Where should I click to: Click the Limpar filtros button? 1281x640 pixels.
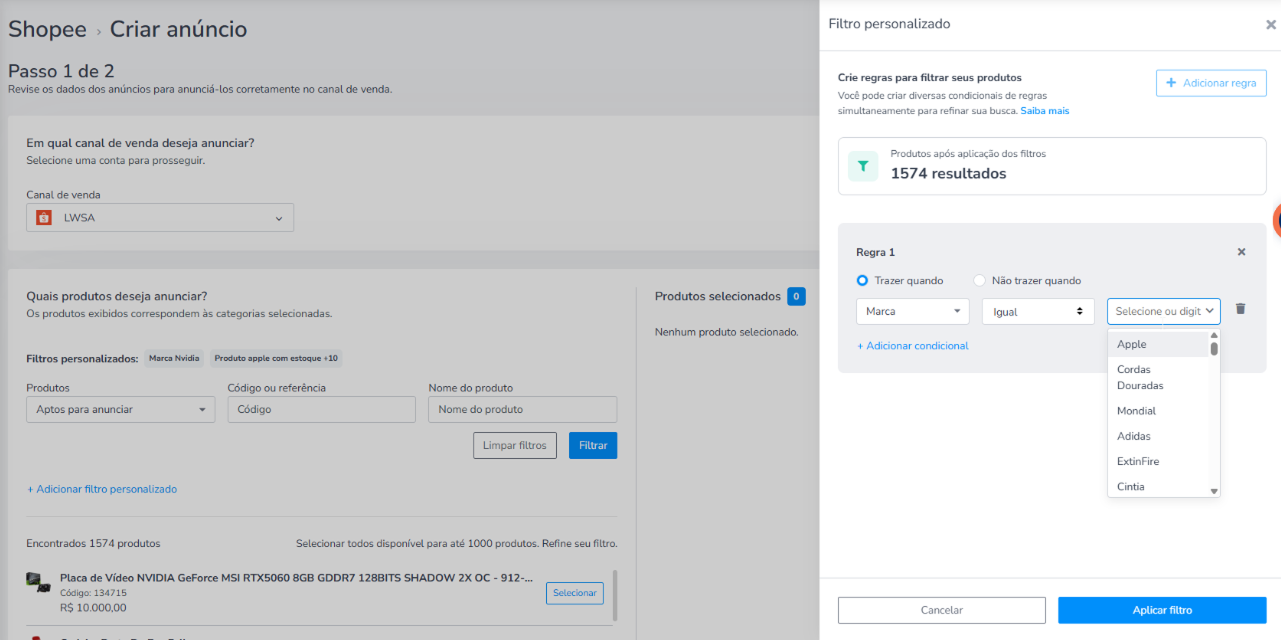[514, 445]
